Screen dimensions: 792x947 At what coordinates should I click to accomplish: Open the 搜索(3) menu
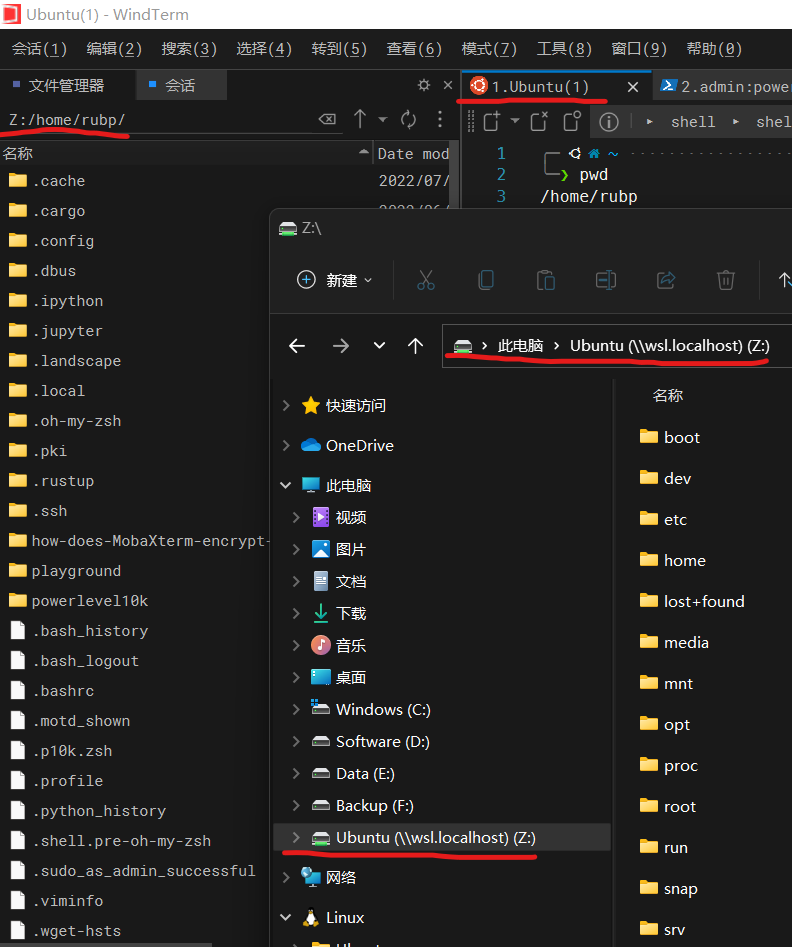point(189,48)
